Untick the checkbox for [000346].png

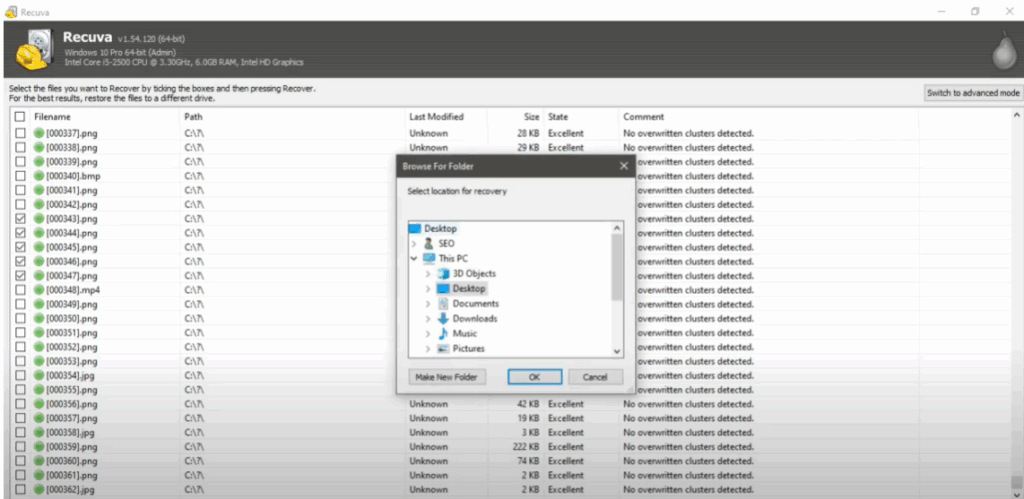click(20, 261)
